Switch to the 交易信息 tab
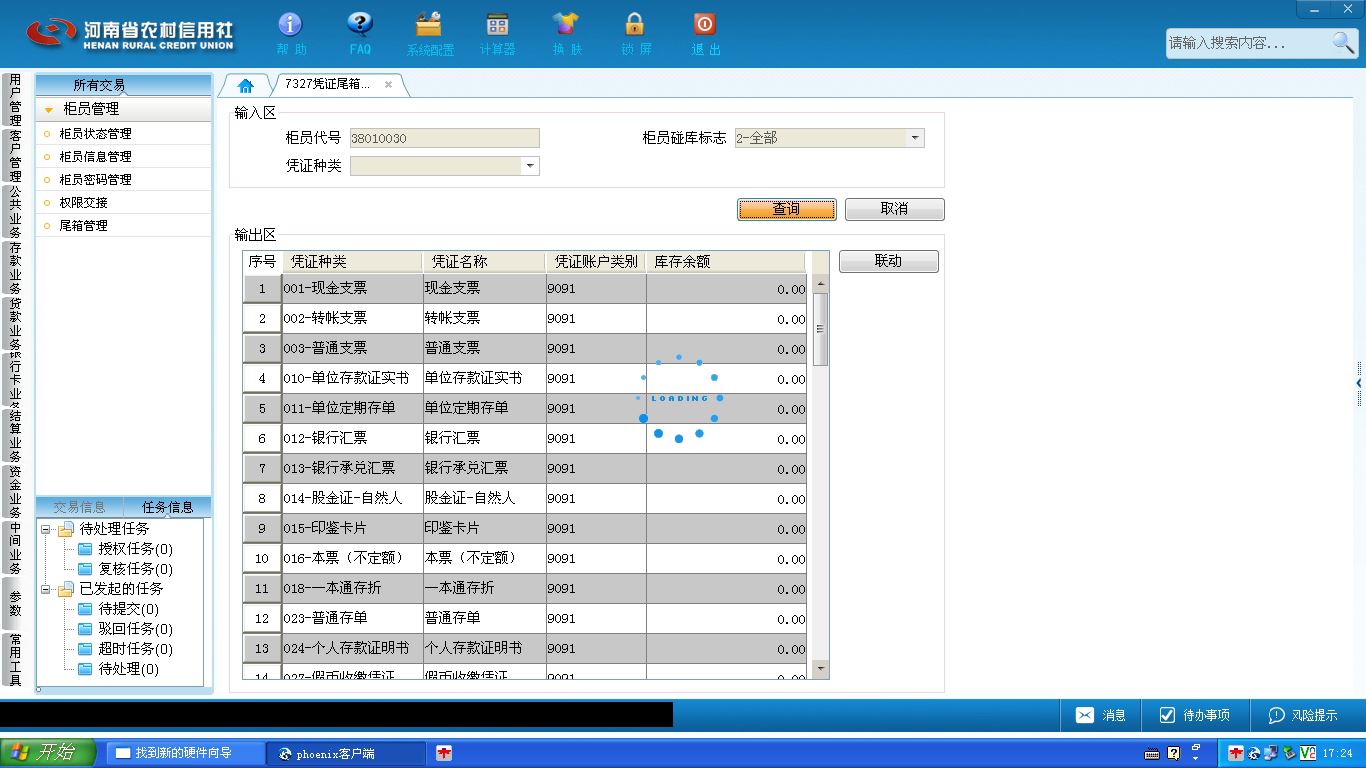The image size is (1366, 768). (80, 507)
